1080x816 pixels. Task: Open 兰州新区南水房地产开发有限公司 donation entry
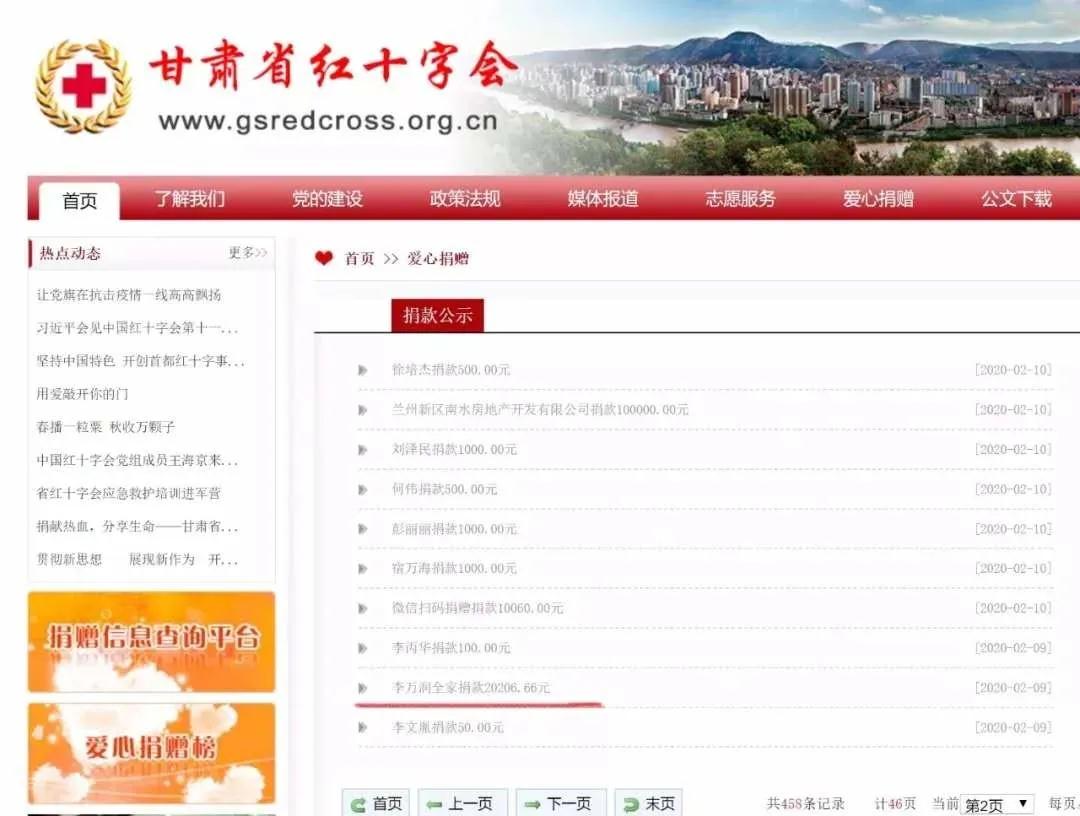click(540, 410)
